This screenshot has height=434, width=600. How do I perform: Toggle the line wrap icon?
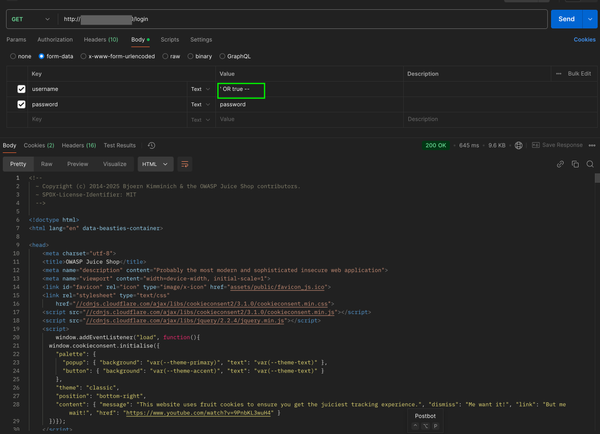pyautogui.click(x=185, y=164)
